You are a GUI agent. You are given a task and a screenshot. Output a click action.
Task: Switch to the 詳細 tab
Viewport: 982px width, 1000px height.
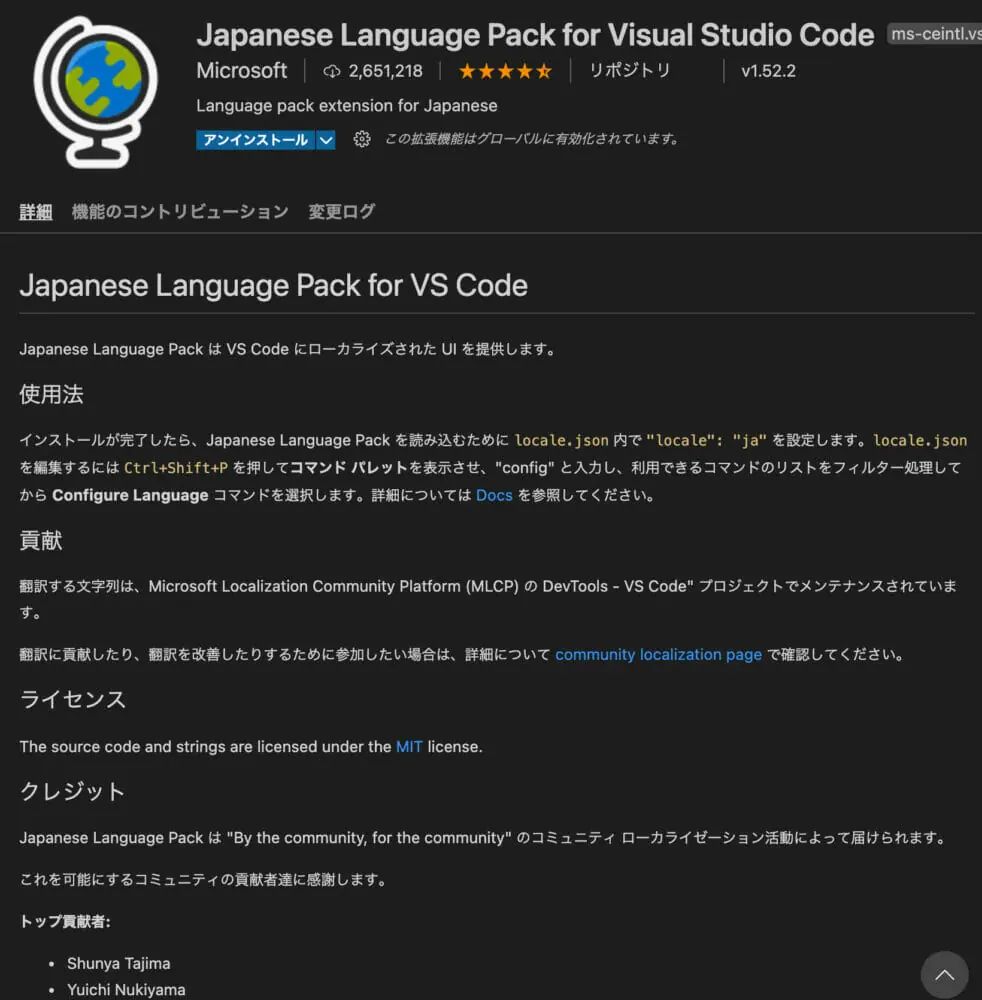(x=36, y=212)
